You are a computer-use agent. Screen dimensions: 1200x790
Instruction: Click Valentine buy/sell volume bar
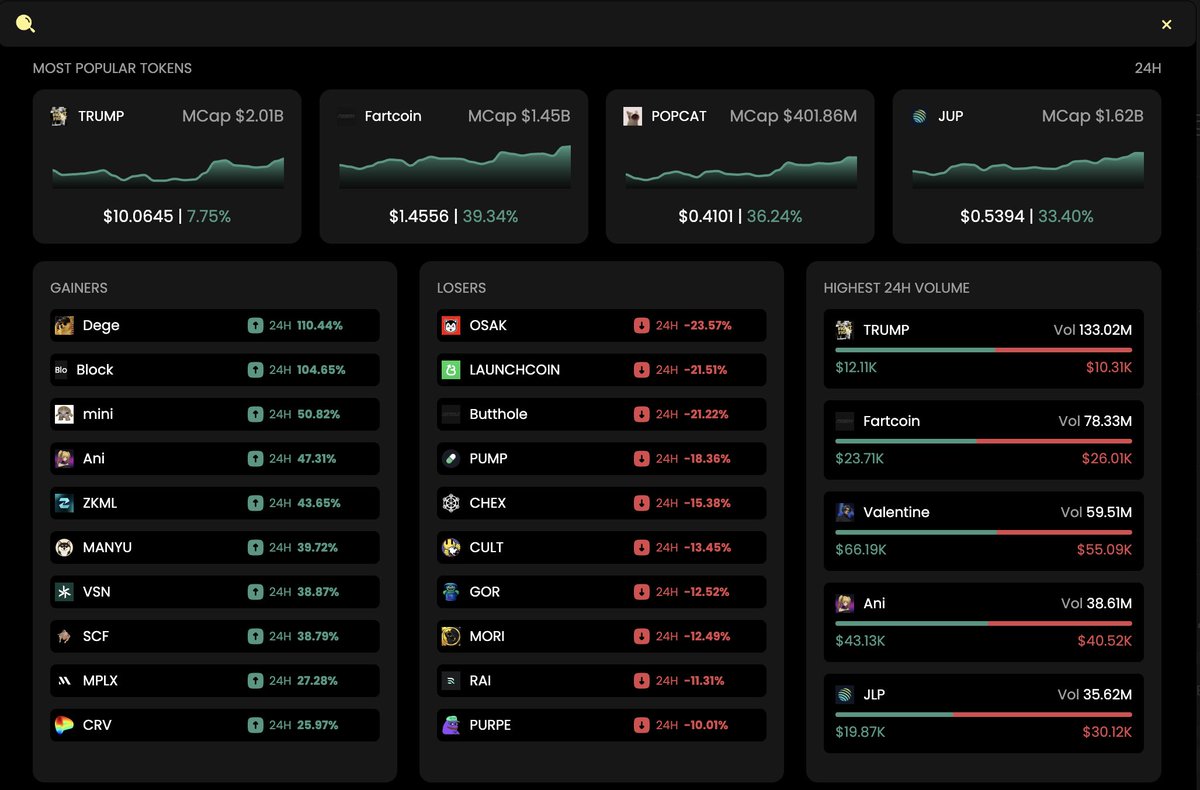984,532
